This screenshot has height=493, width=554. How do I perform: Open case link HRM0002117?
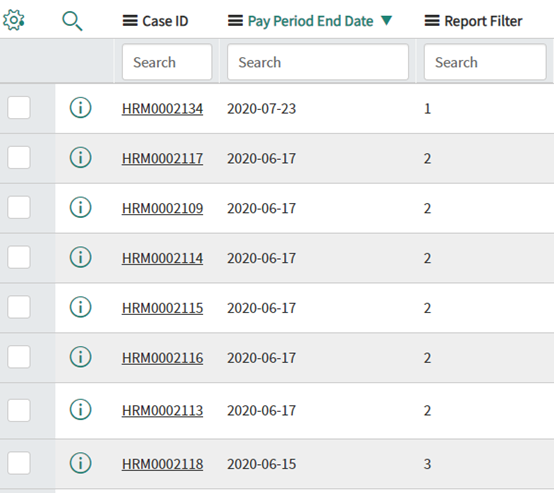point(162,158)
